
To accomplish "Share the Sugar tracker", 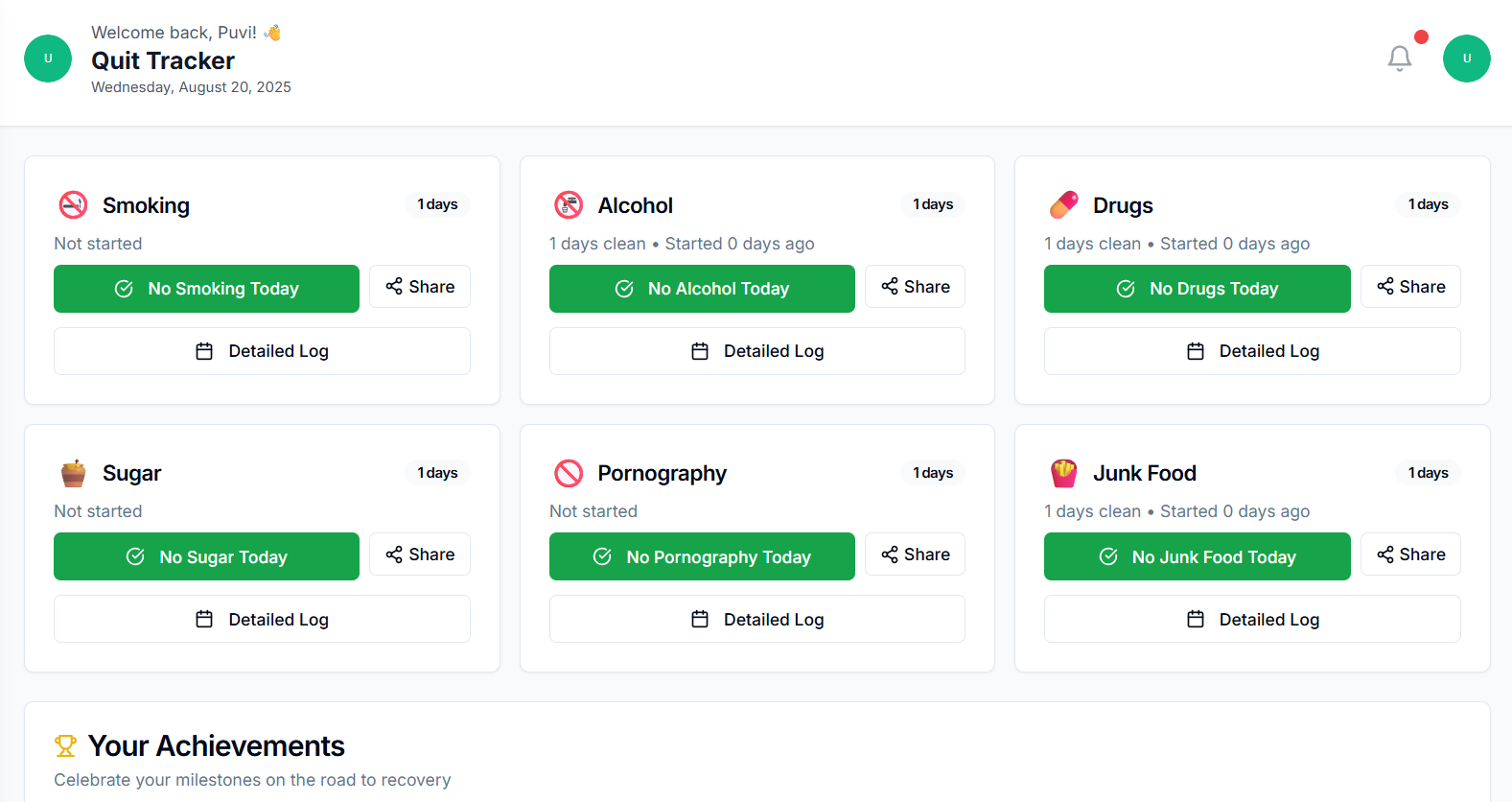I will [420, 554].
